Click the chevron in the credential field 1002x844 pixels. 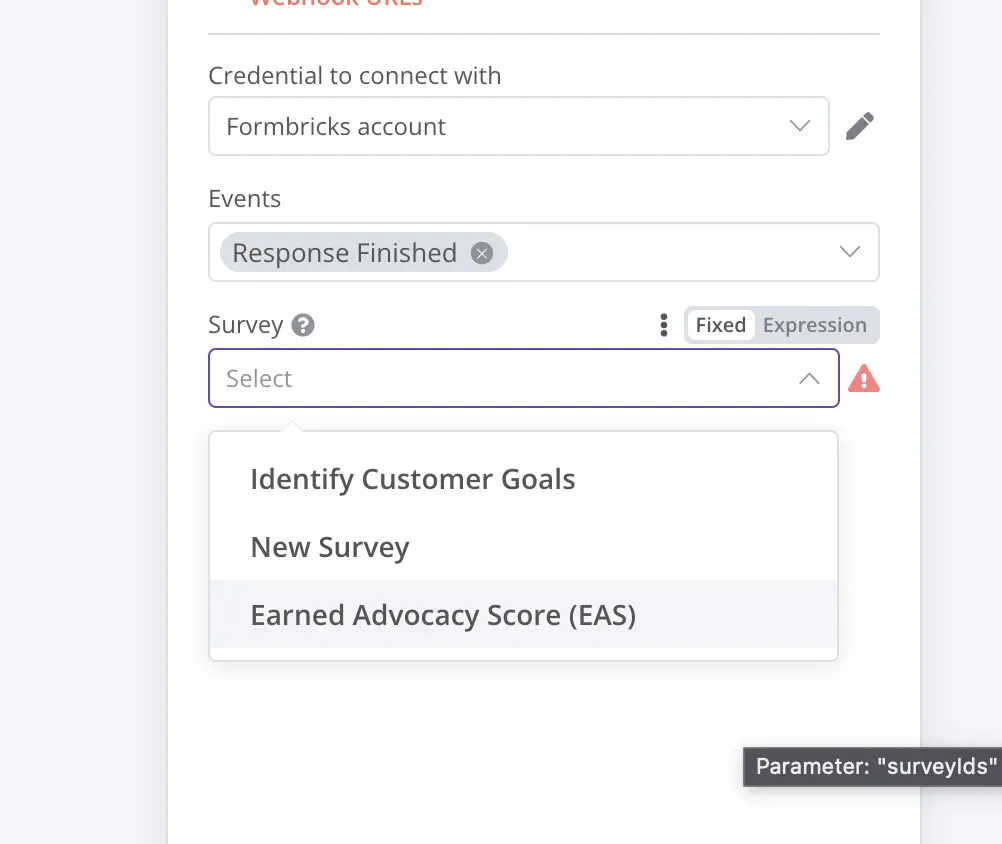pos(800,126)
